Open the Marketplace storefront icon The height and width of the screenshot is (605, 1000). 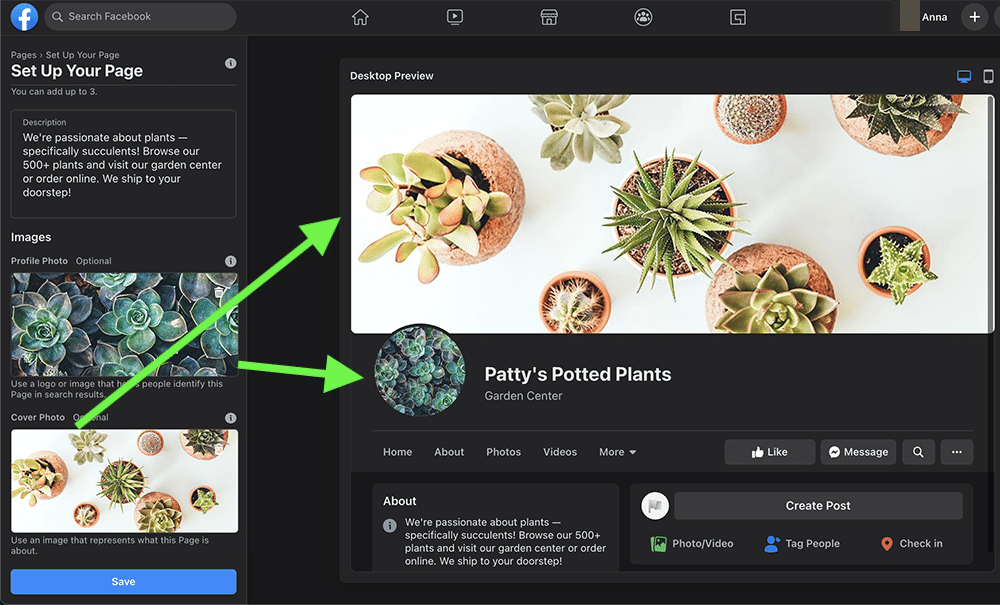pos(548,17)
